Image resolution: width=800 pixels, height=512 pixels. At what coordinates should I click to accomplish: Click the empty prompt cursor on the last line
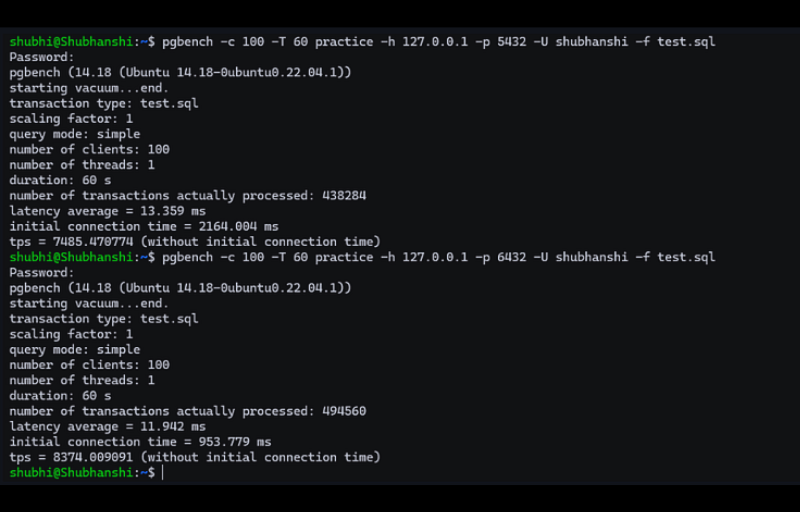162,473
